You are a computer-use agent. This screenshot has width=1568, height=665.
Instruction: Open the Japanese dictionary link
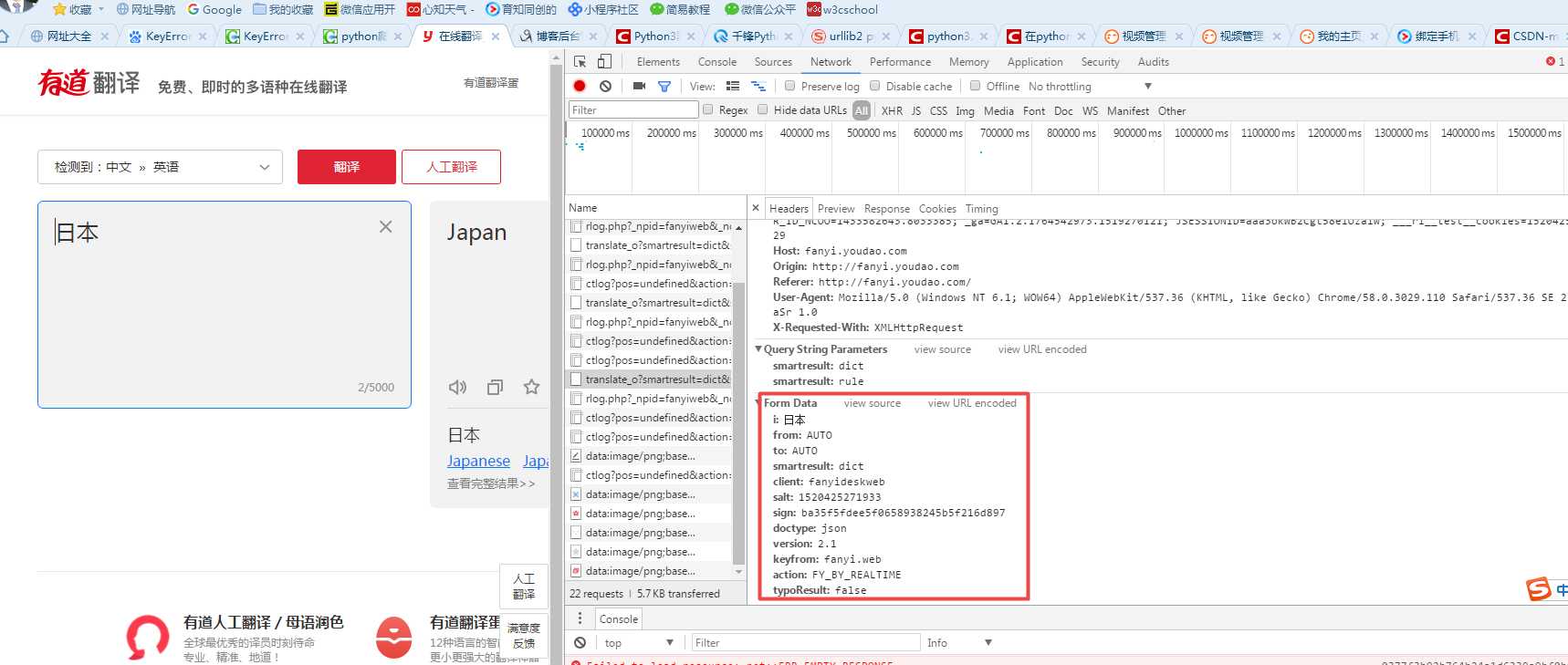point(478,462)
